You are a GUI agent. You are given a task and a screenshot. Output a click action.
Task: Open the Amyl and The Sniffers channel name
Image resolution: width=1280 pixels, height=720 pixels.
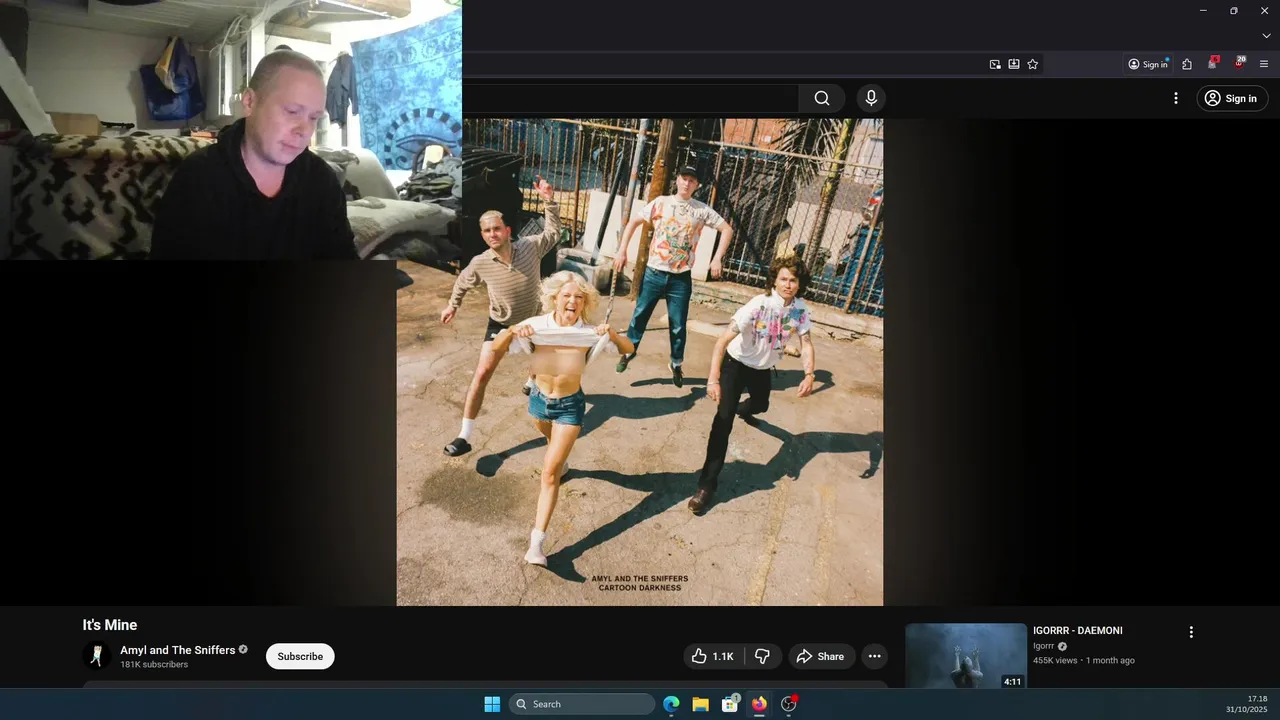point(178,650)
